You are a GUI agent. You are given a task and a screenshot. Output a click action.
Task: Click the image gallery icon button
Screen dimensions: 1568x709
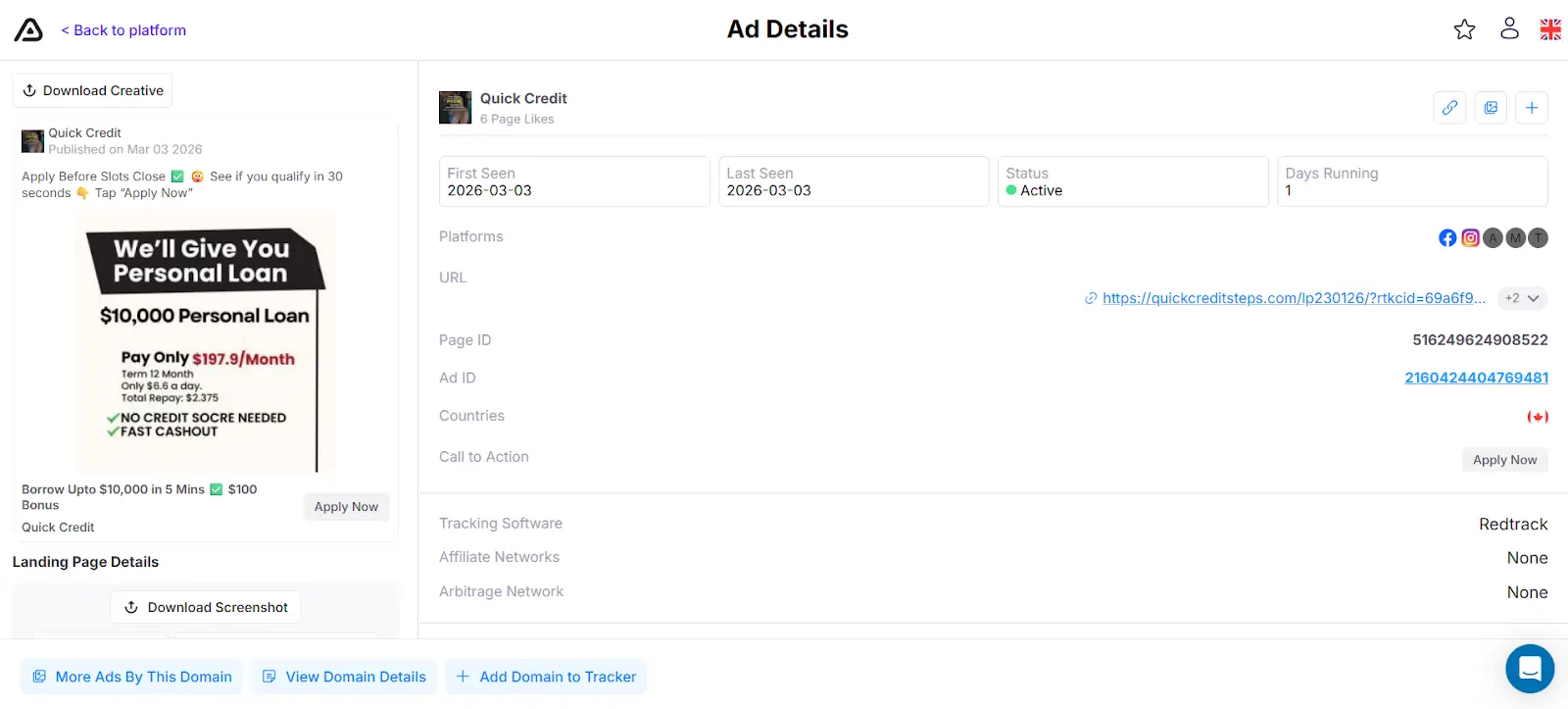pyautogui.click(x=1491, y=108)
